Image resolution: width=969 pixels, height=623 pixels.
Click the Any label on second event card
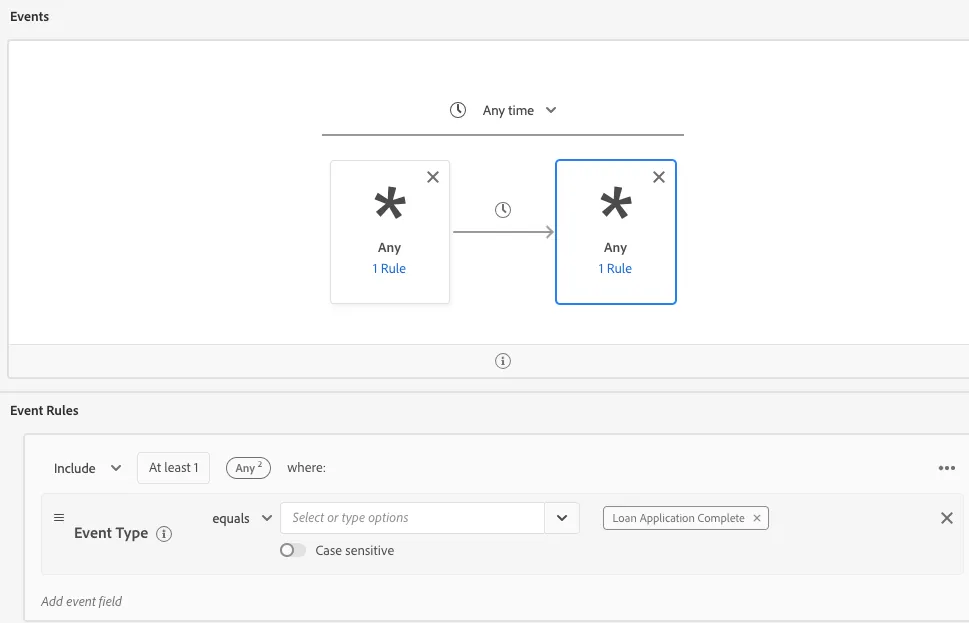[x=616, y=248]
